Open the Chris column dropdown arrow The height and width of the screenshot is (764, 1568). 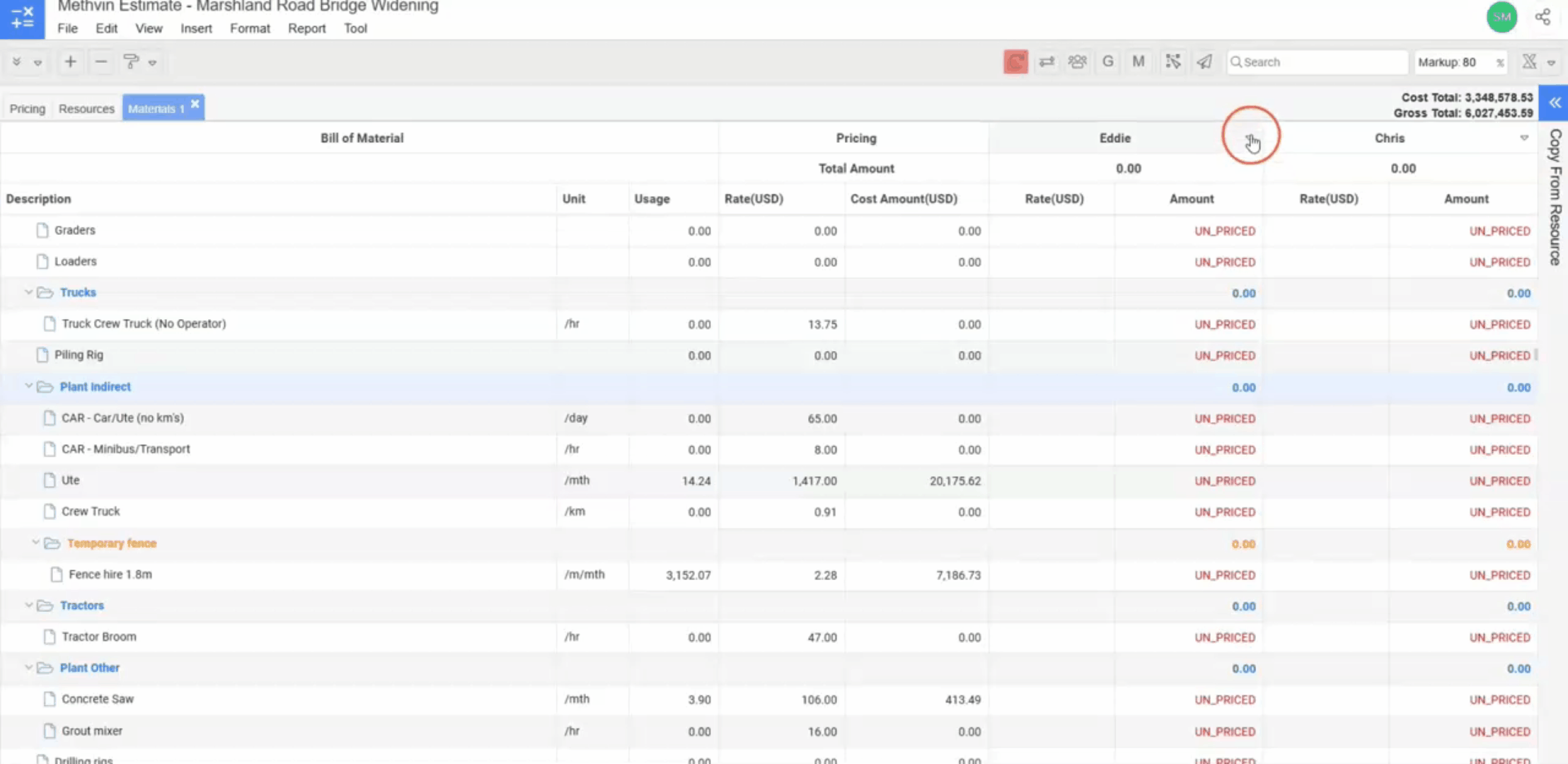(x=1524, y=138)
